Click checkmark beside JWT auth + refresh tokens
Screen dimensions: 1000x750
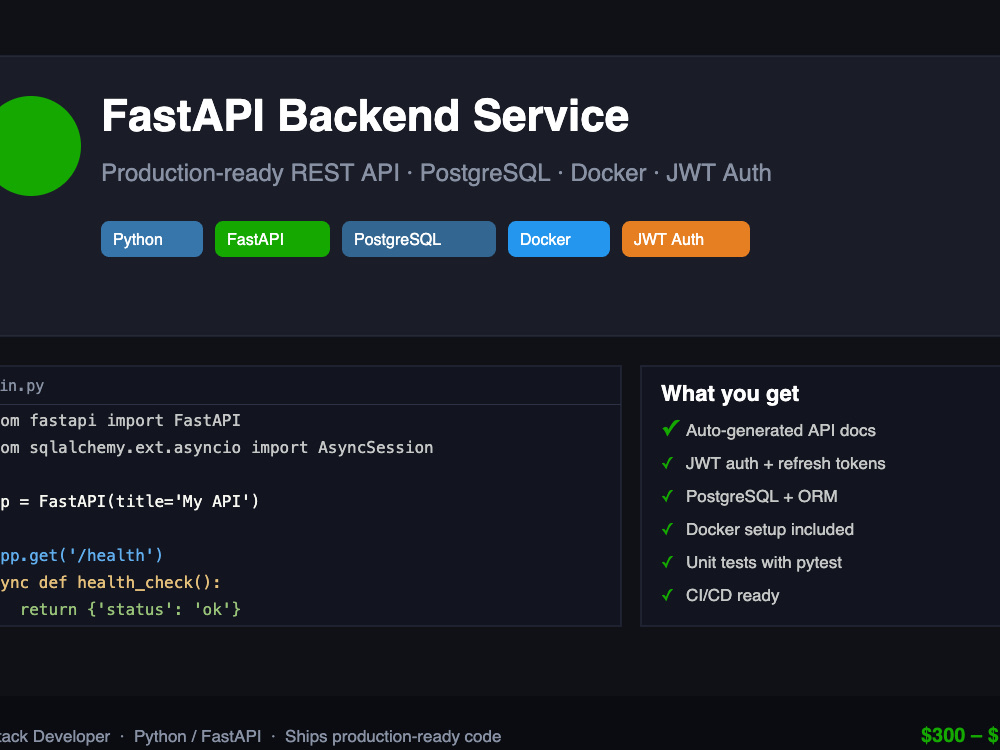click(x=668, y=463)
